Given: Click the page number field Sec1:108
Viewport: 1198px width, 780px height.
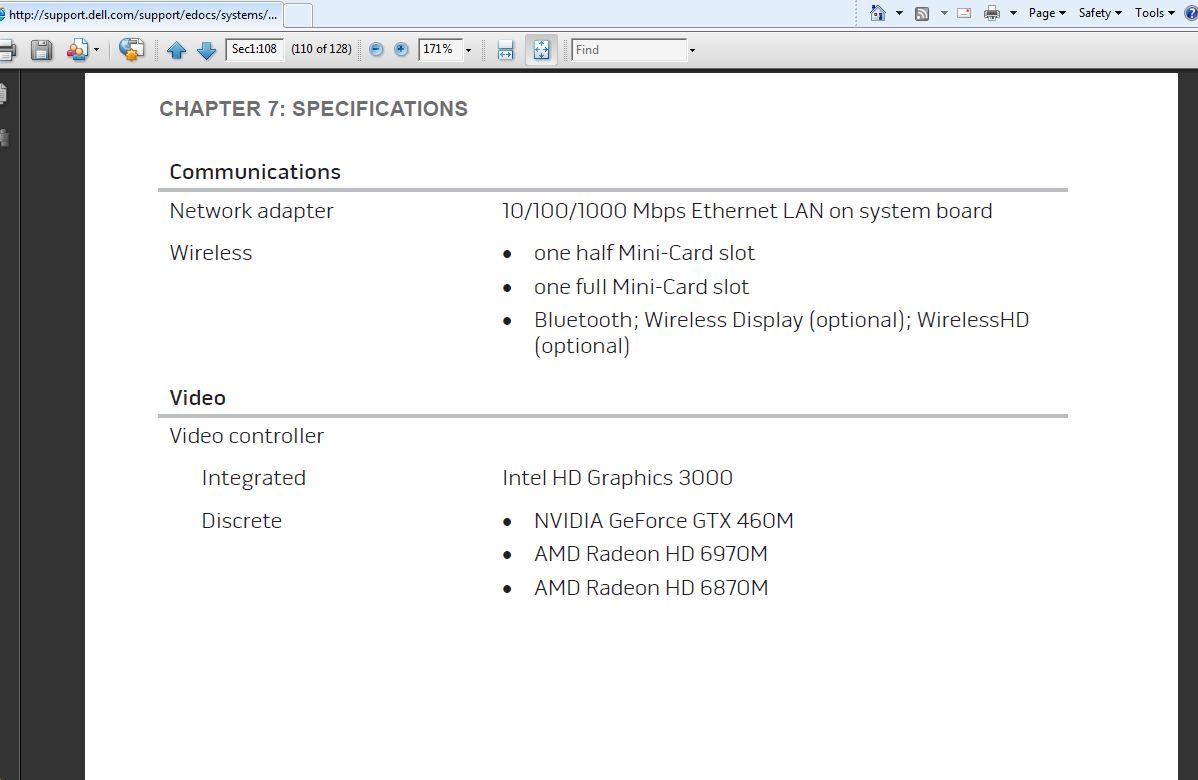Looking at the screenshot, I should click(x=254, y=50).
